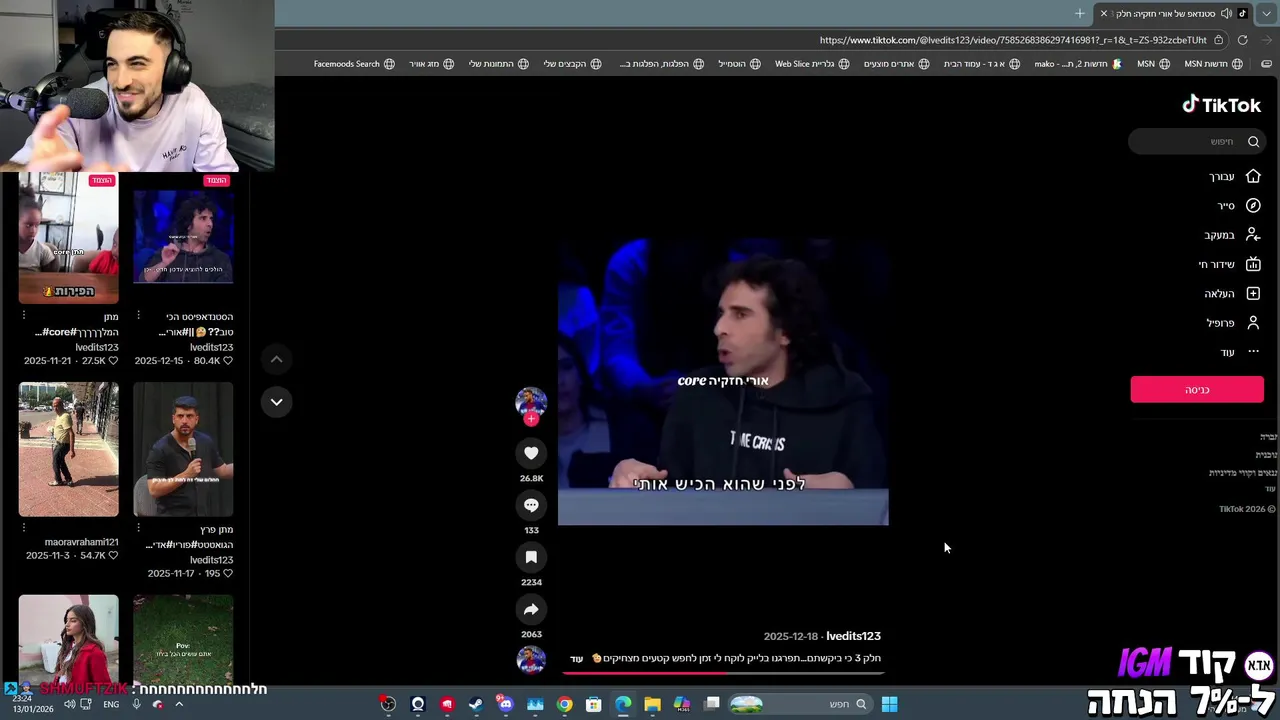Open thumbnail of הסטנדאפיסט הכי טוב video

coord(183,238)
